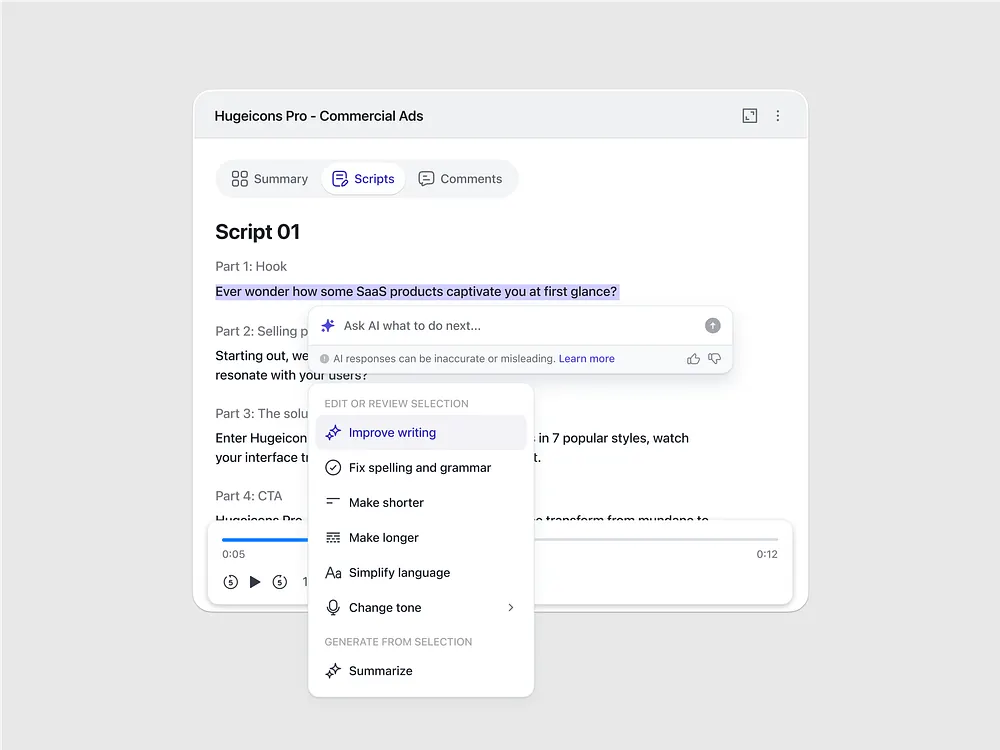The height and width of the screenshot is (750, 1000).
Task: Click the Change tone microphone icon
Action: [x=333, y=607]
